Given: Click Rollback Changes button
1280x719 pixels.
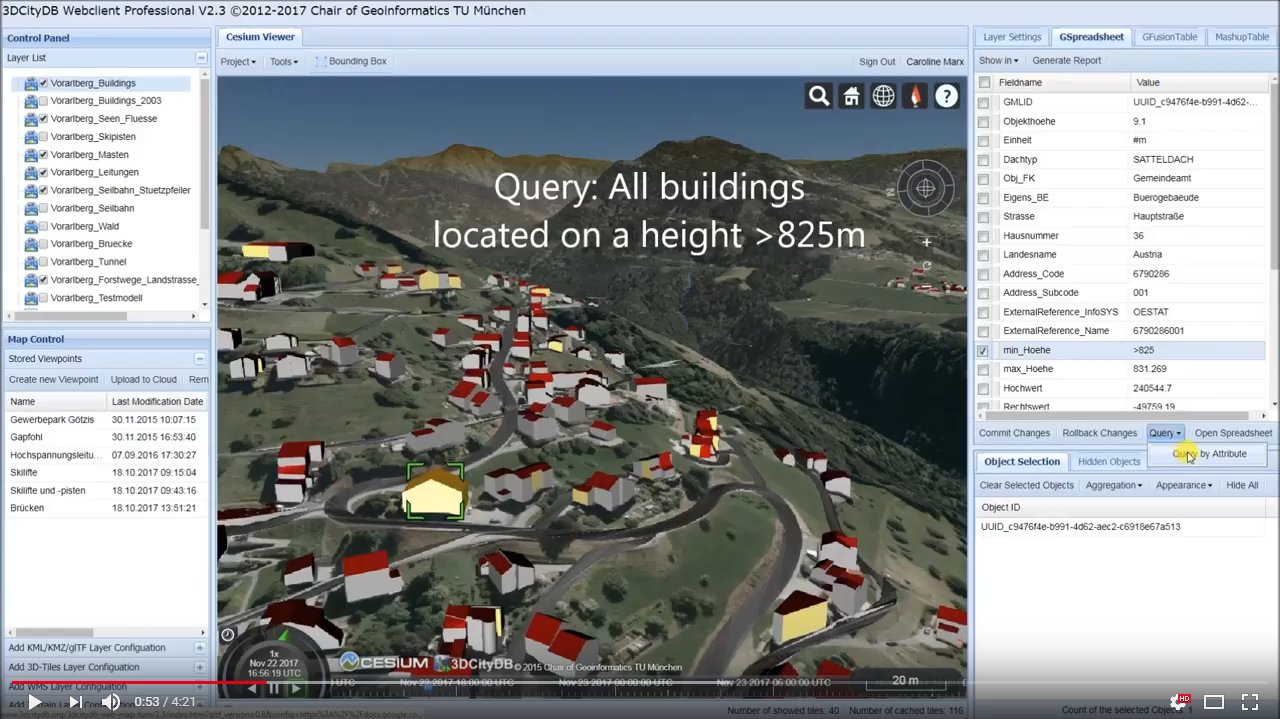Looking at the screenshot, I should [1099, 433].
